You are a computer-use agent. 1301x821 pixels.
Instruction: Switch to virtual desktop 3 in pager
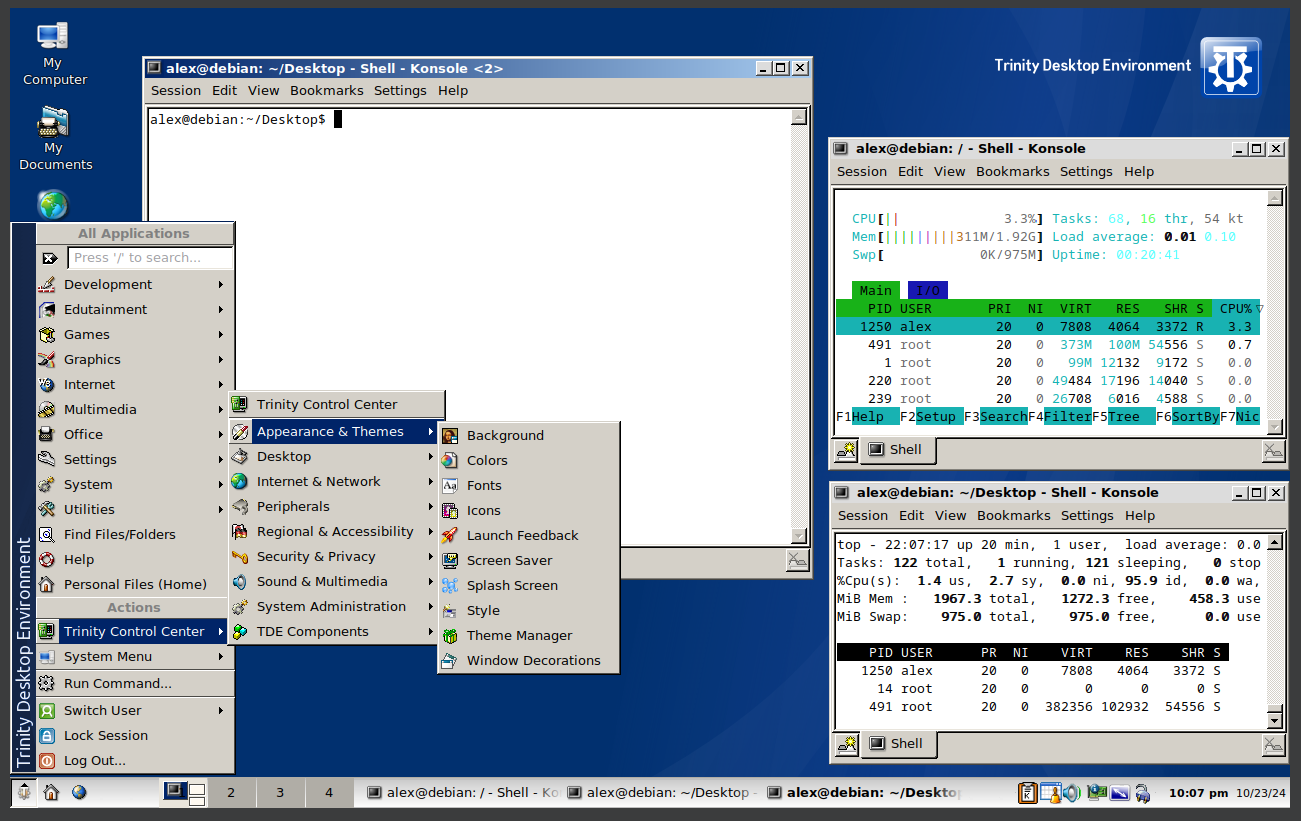[280, 793]
